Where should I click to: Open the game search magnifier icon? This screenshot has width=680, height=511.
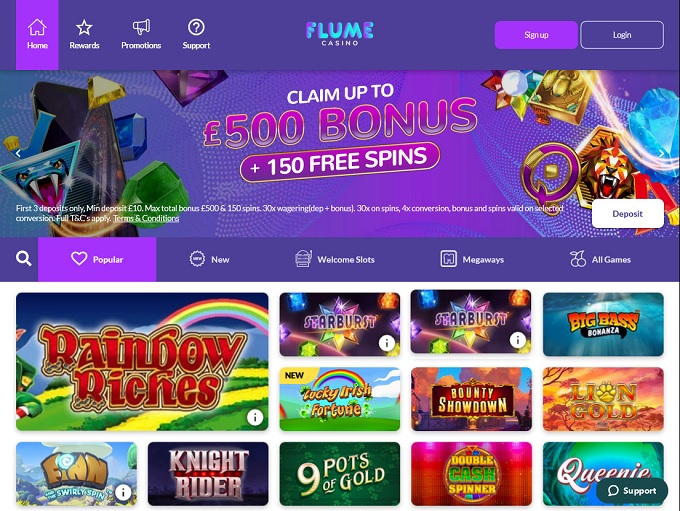point(23,259)
